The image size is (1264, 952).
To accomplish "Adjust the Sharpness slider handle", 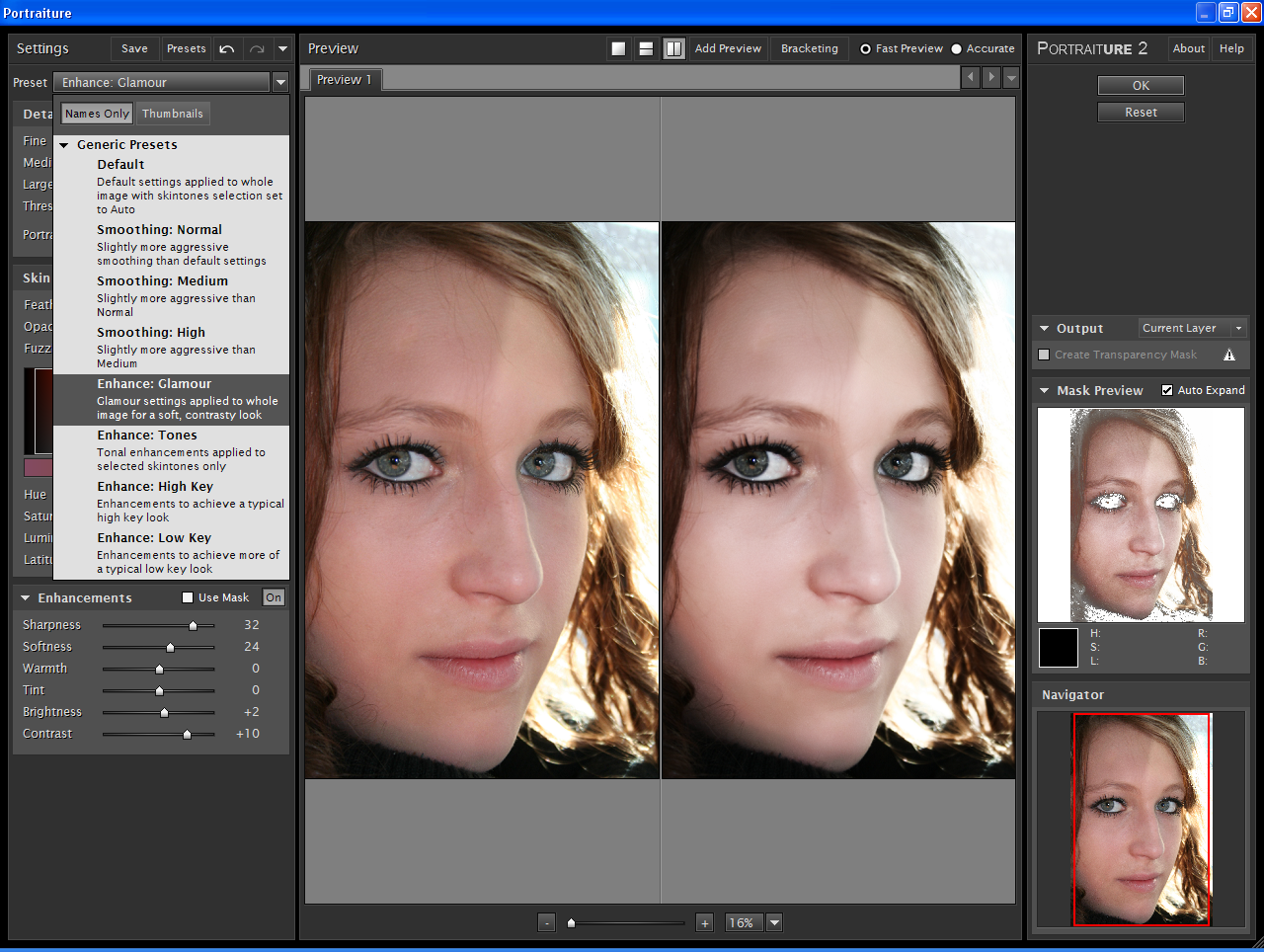I will tap(194, 624).
